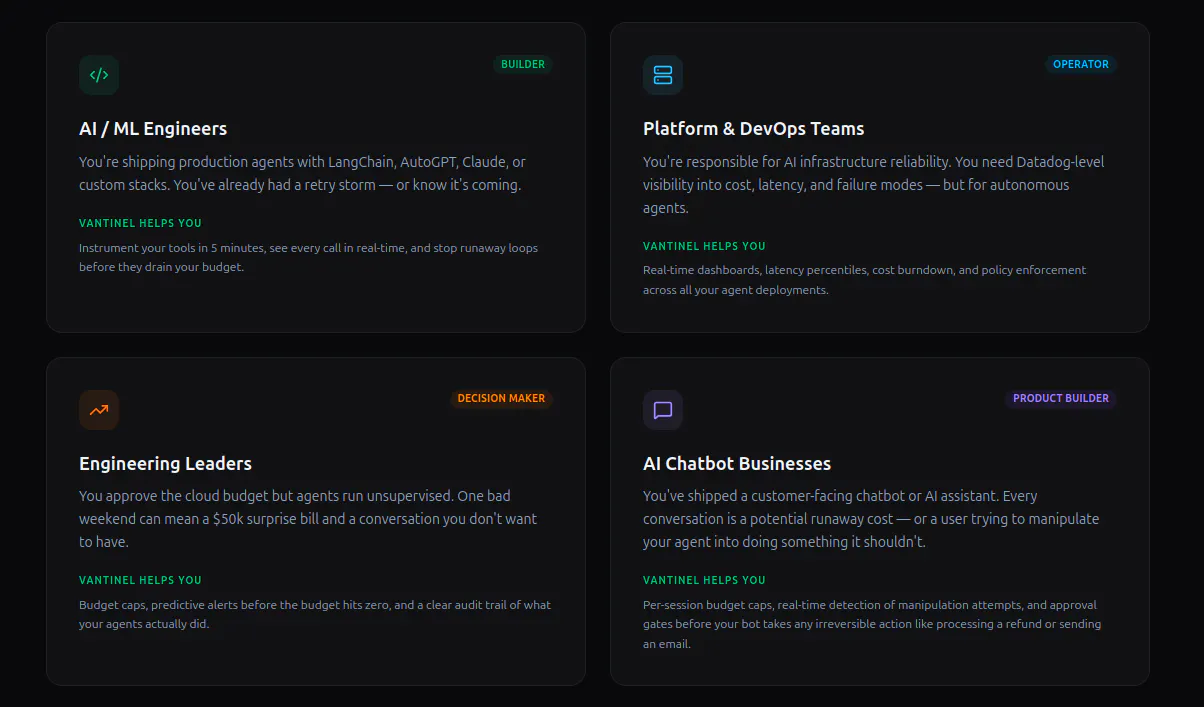Click VANTINEL HELPS YOU label under AI / ML Engineers
This screenshot has width=1204, height=707.
(x=140, y=223)
